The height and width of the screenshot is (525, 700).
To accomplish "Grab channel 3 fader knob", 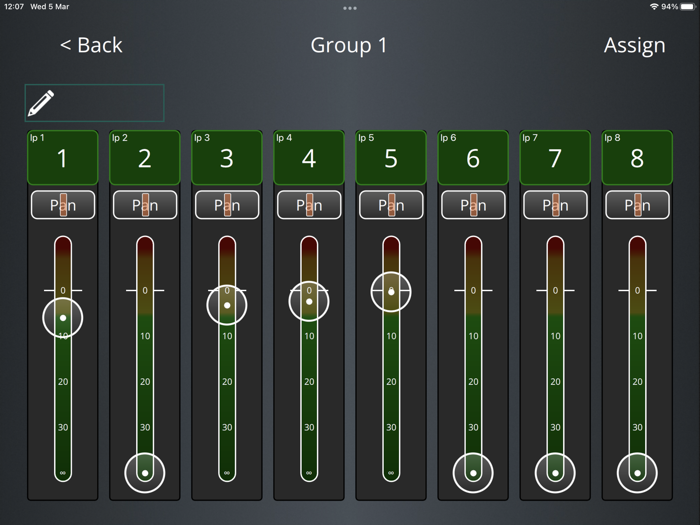I will pos(227,305).
